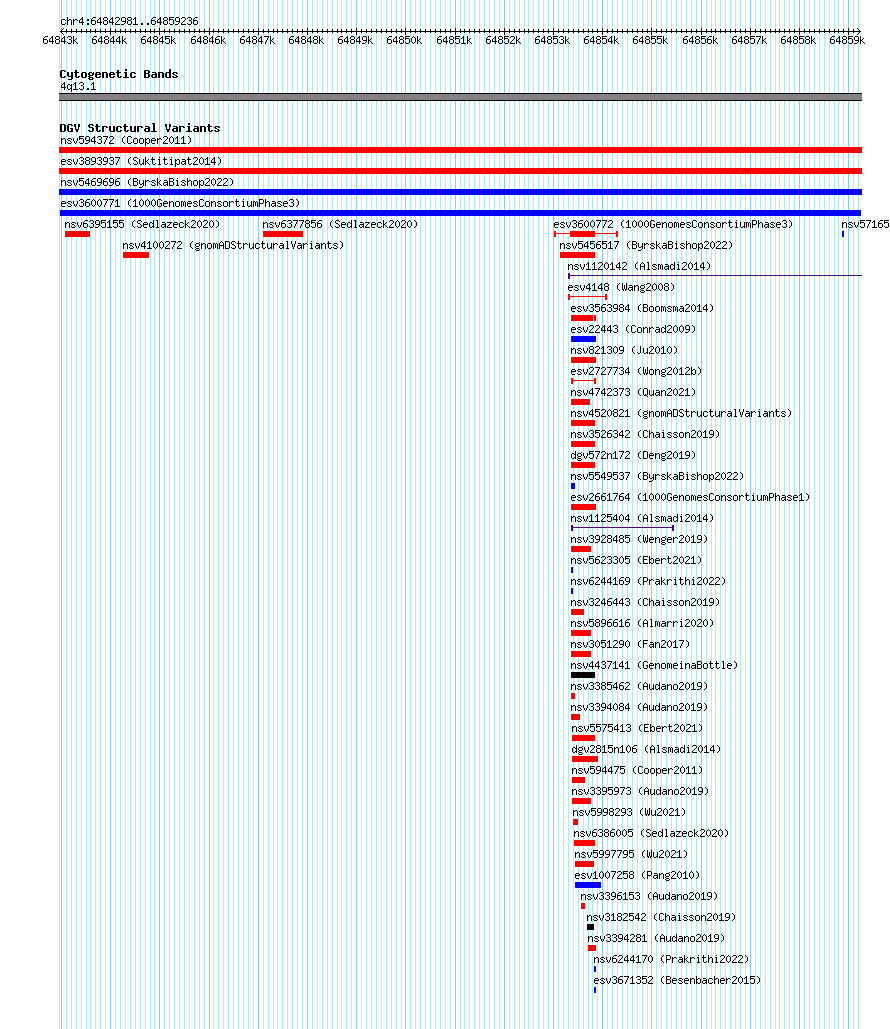Viewport: 890px width, 1029px height.
Task: Click nsv1120142 (Alsmadi2014) label
Action: pyautogui.click(x=639, y=266)
